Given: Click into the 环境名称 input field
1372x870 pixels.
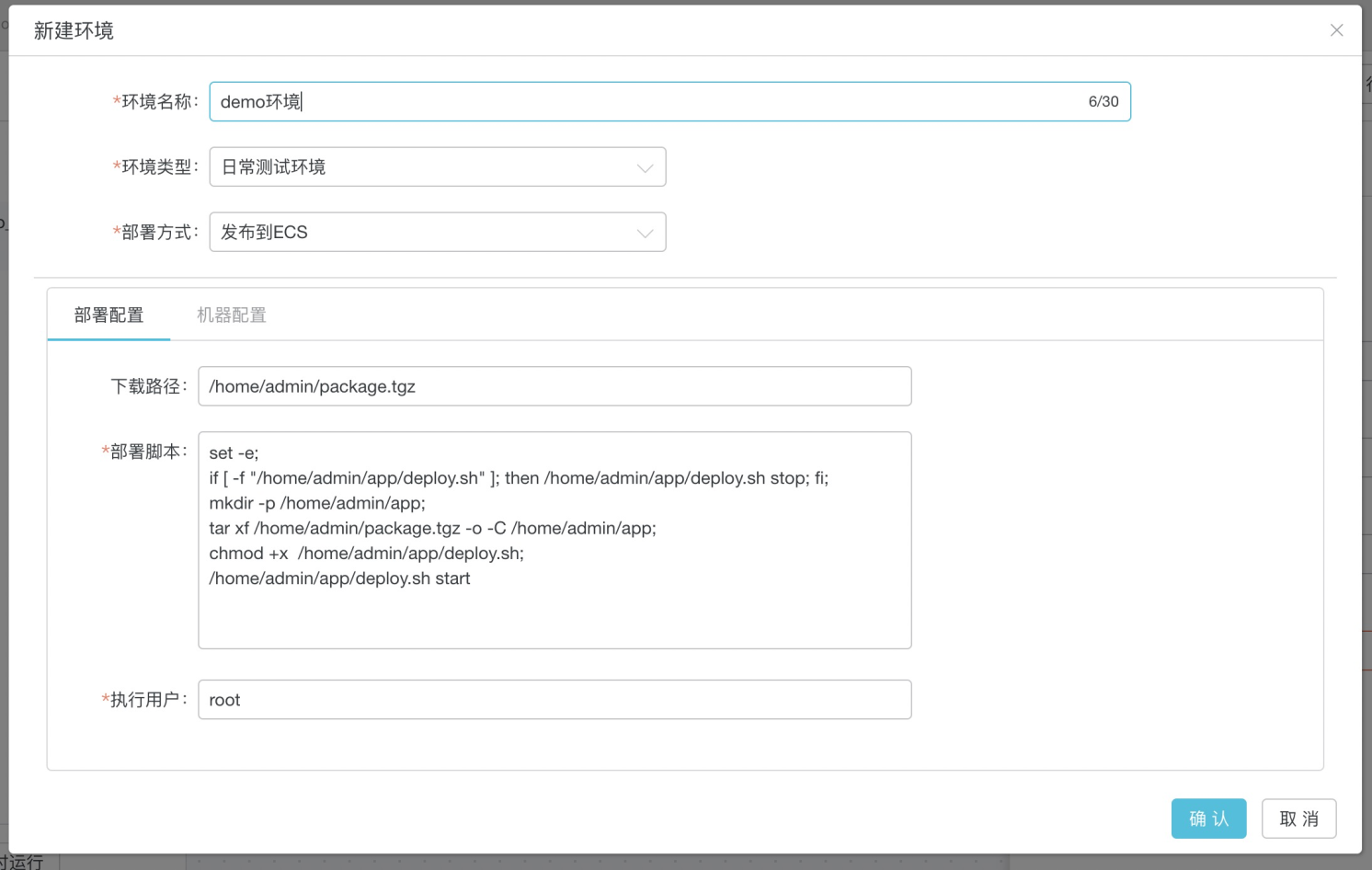Looking at the screenshot, I should point(669,101).
